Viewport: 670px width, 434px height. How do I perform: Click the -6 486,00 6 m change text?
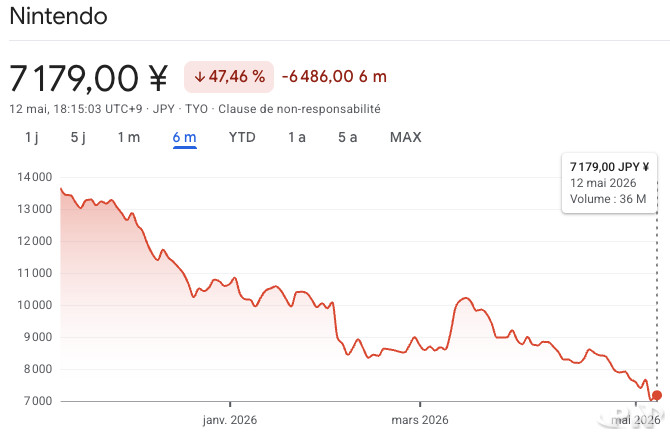click(x=334, y=77)
